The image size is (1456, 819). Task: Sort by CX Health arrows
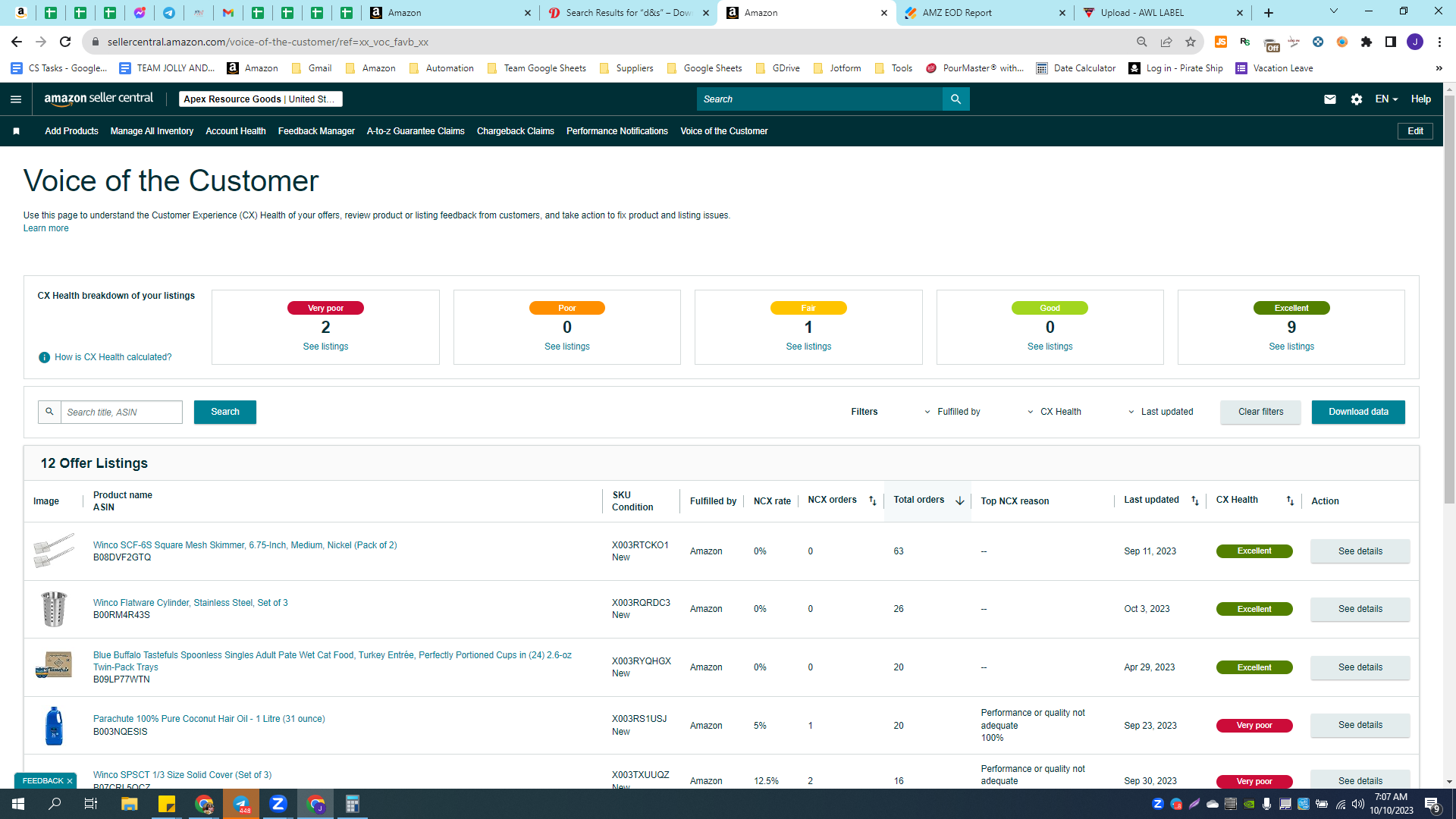[1290, 500]
